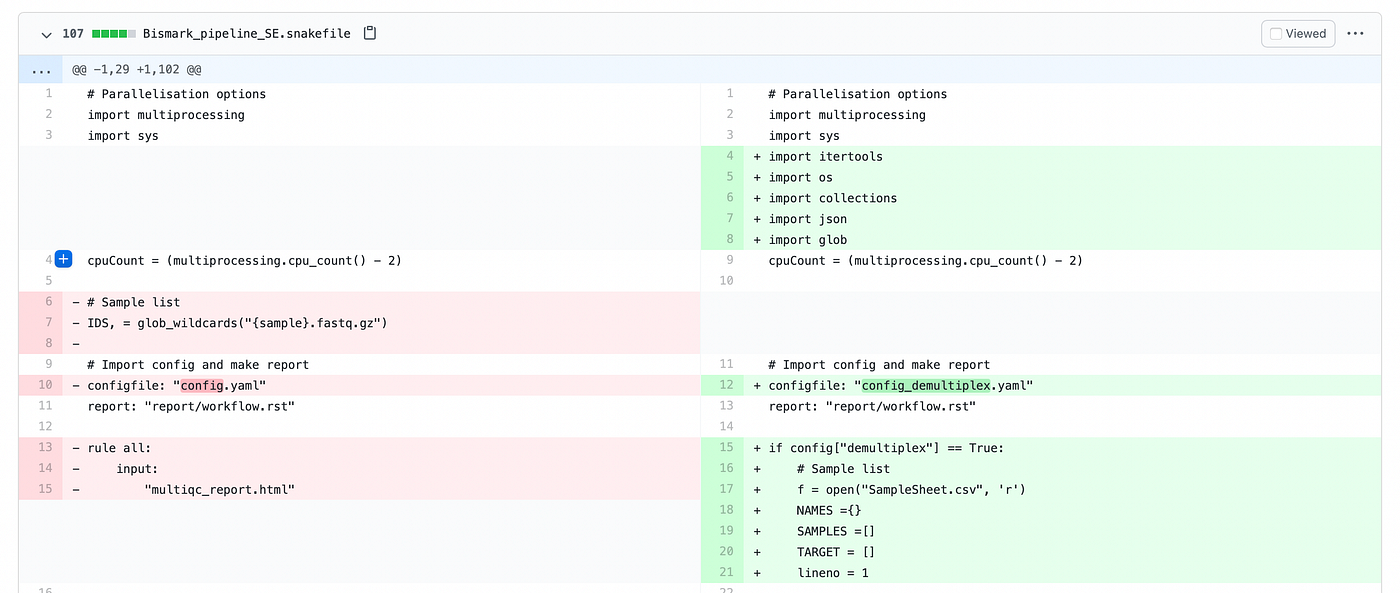Click the green diffstat squares indicator
Viewport: 1400px width, 593px height.
click(113, 33)
